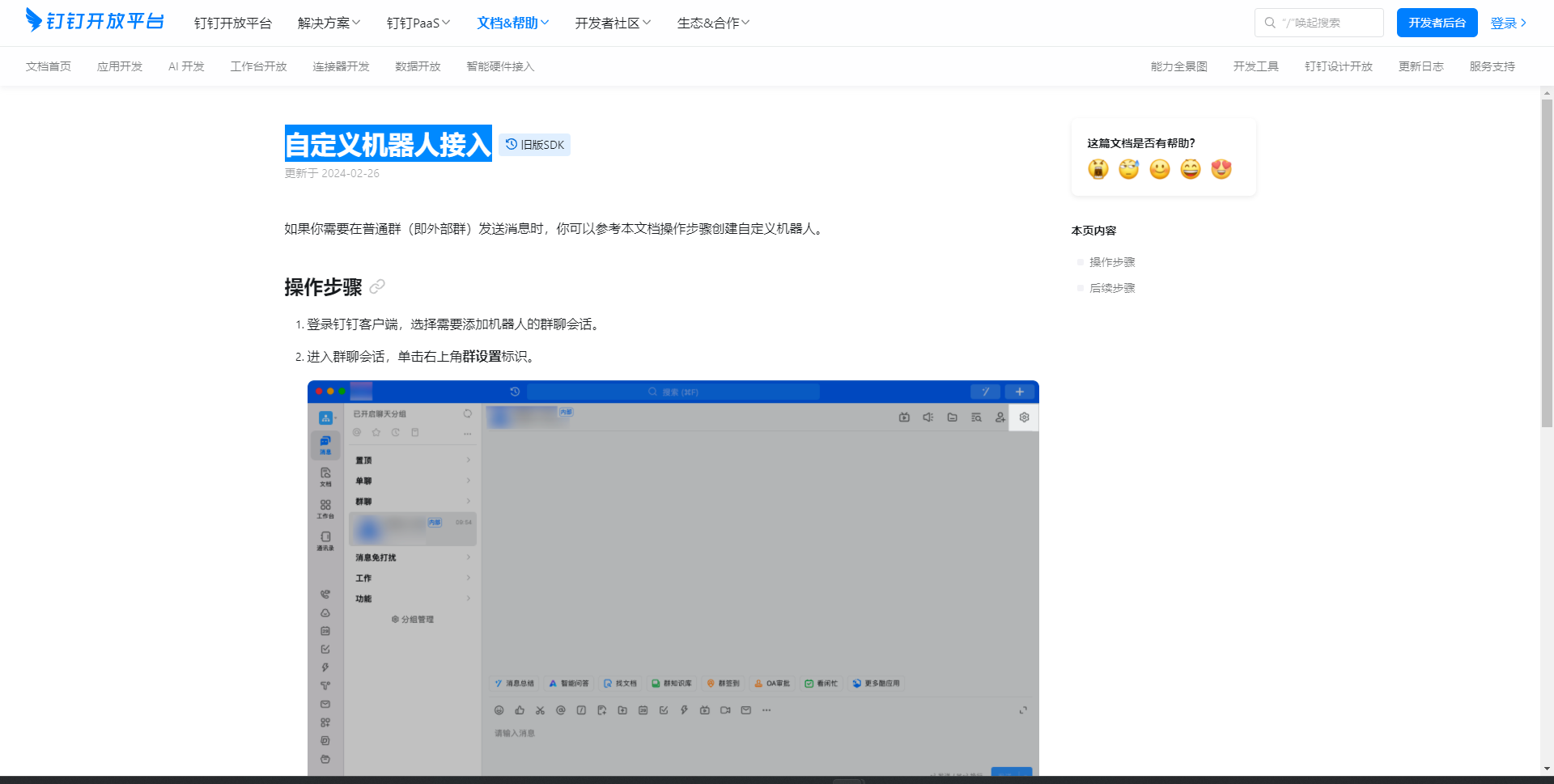
Task: Click the magnifier icon in the search box
Action: coord(1270,23)
